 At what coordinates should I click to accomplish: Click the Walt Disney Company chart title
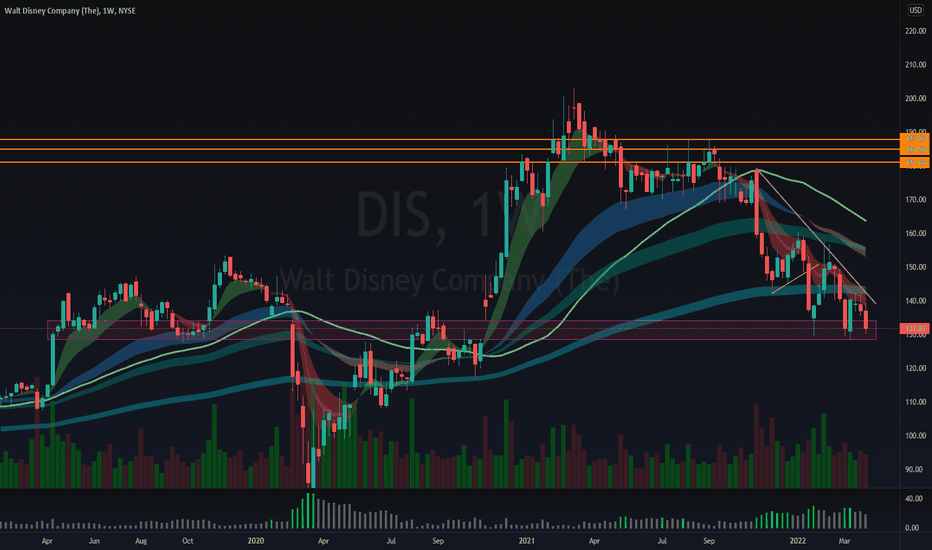(70, 11)
